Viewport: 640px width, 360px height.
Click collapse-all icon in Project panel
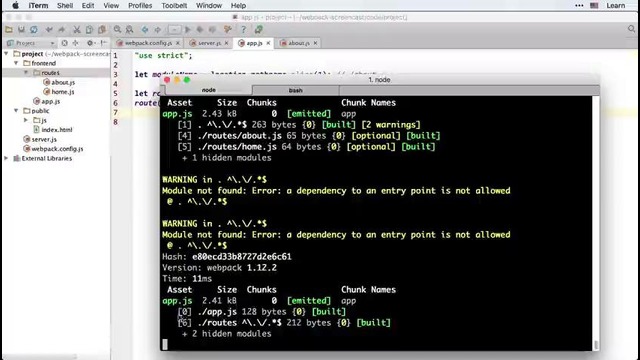pos(76,43)
